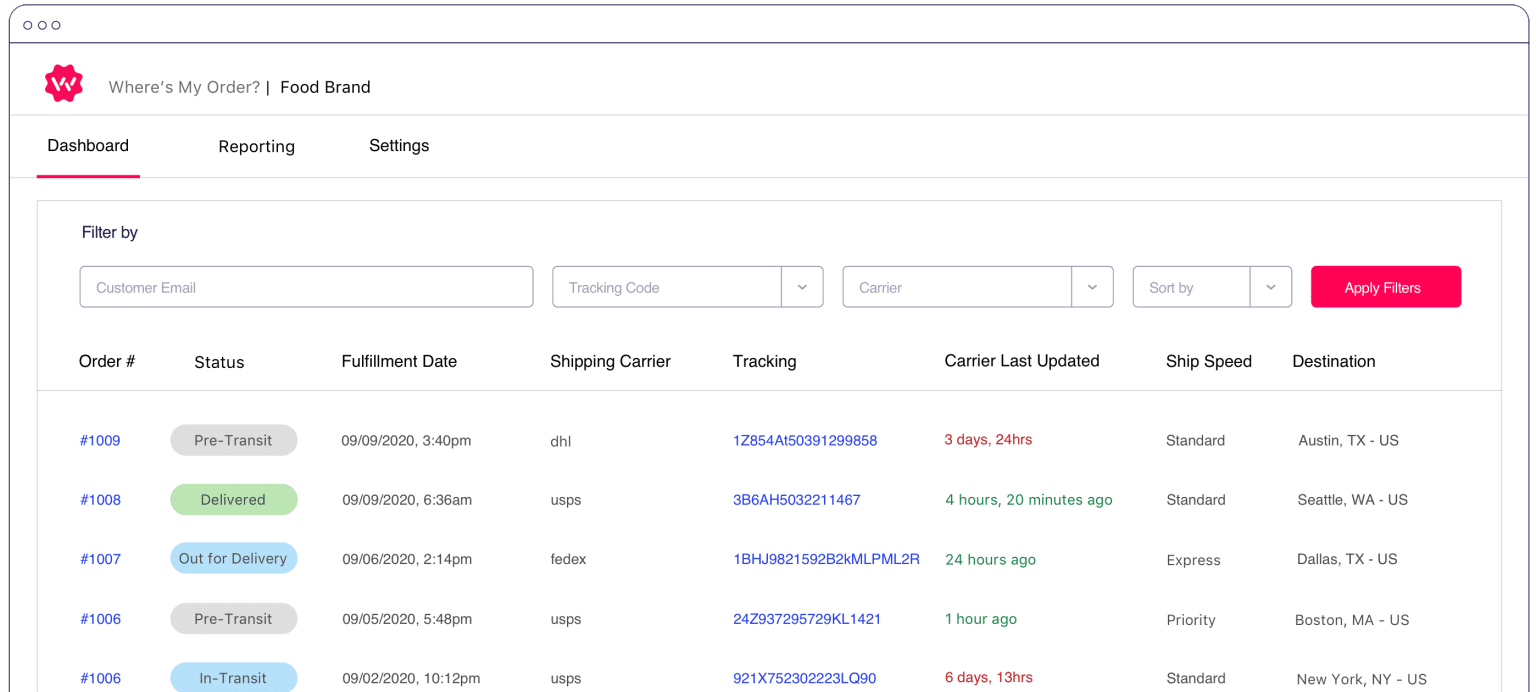
Task: Expand the Tracking Code dropdown arrow
Action: point(802,287)
